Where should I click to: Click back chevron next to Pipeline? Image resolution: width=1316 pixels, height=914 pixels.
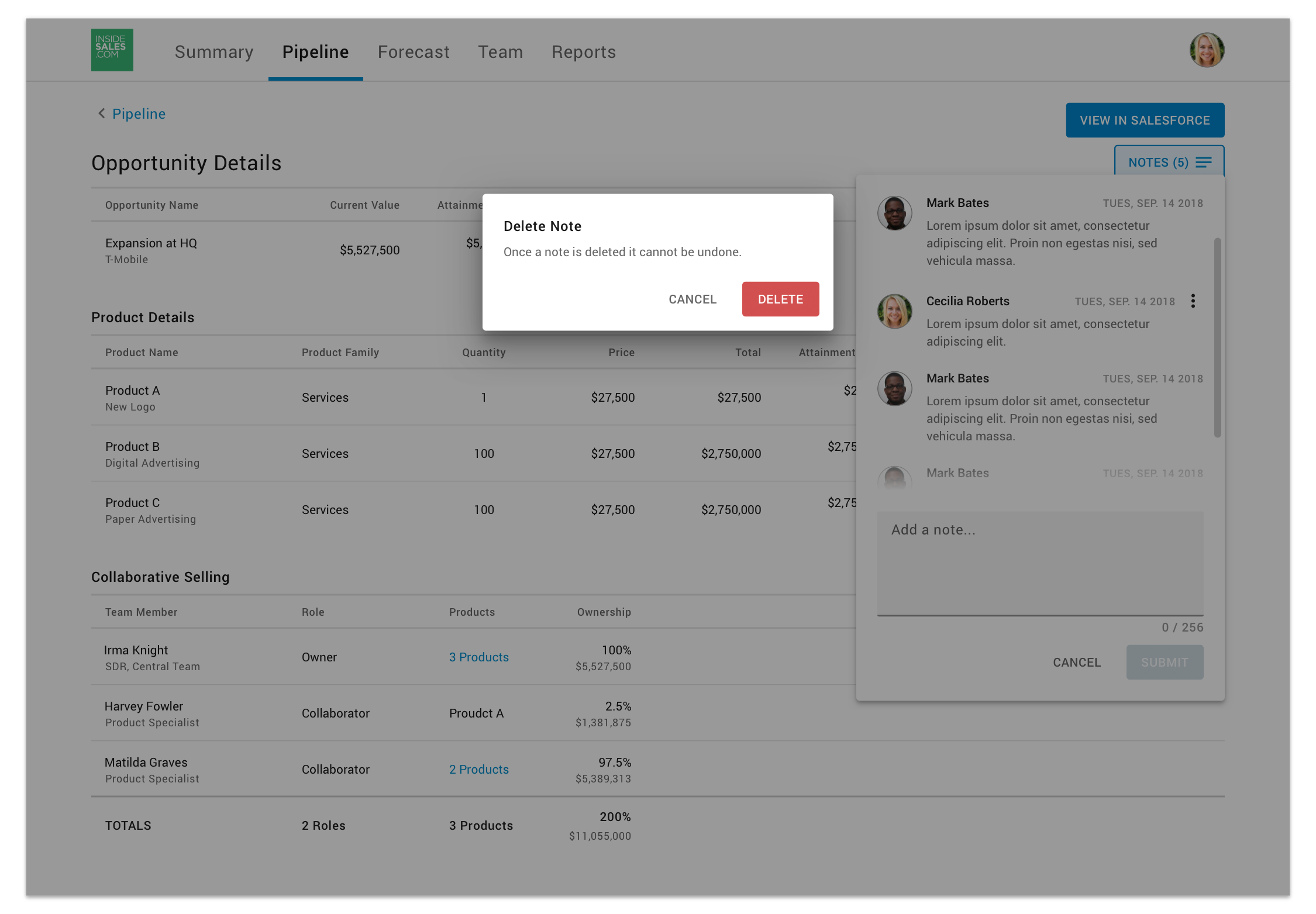click(101, 113)
